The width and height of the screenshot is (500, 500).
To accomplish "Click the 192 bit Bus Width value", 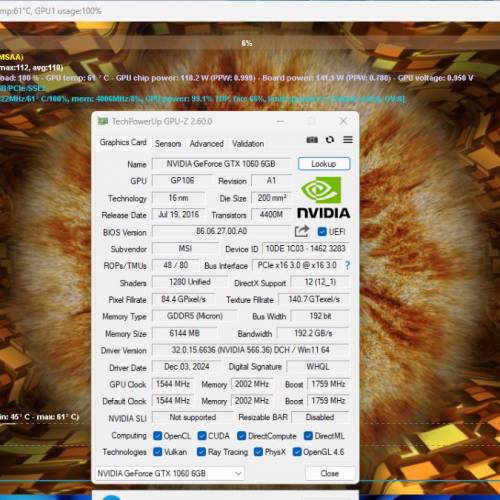I will point(320,316).
